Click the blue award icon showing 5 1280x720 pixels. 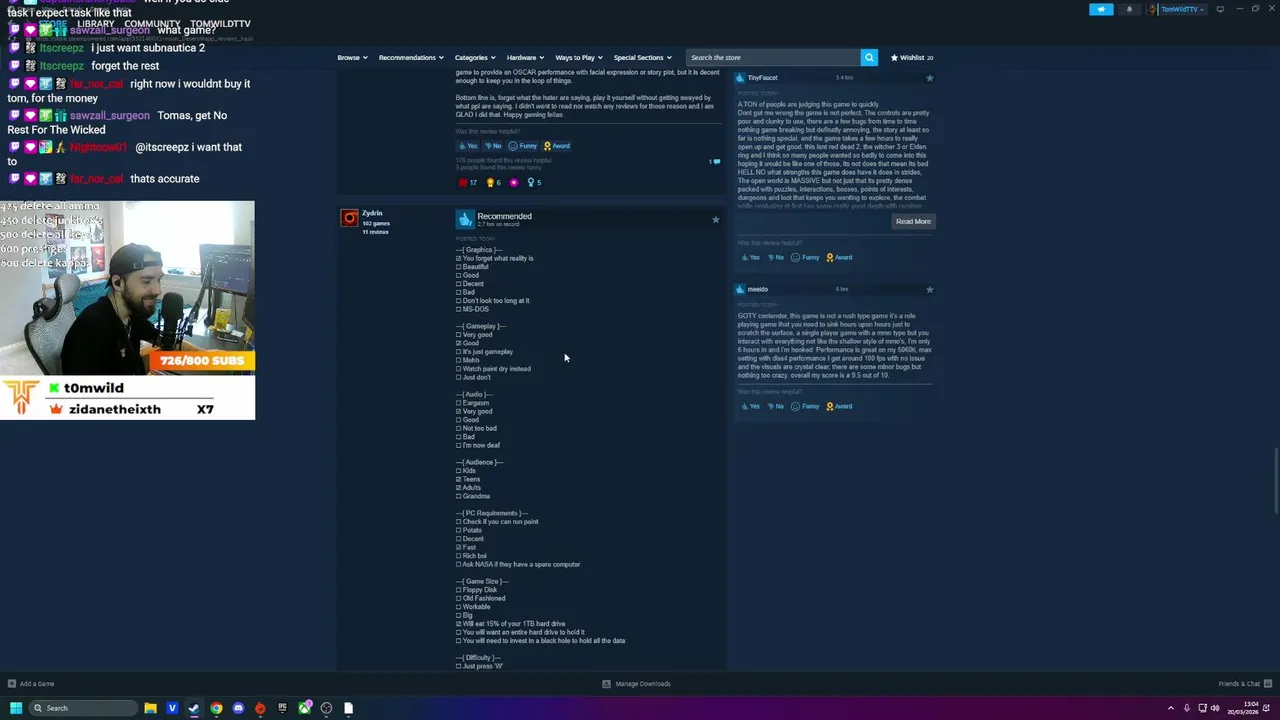click(x=534, y=183)
